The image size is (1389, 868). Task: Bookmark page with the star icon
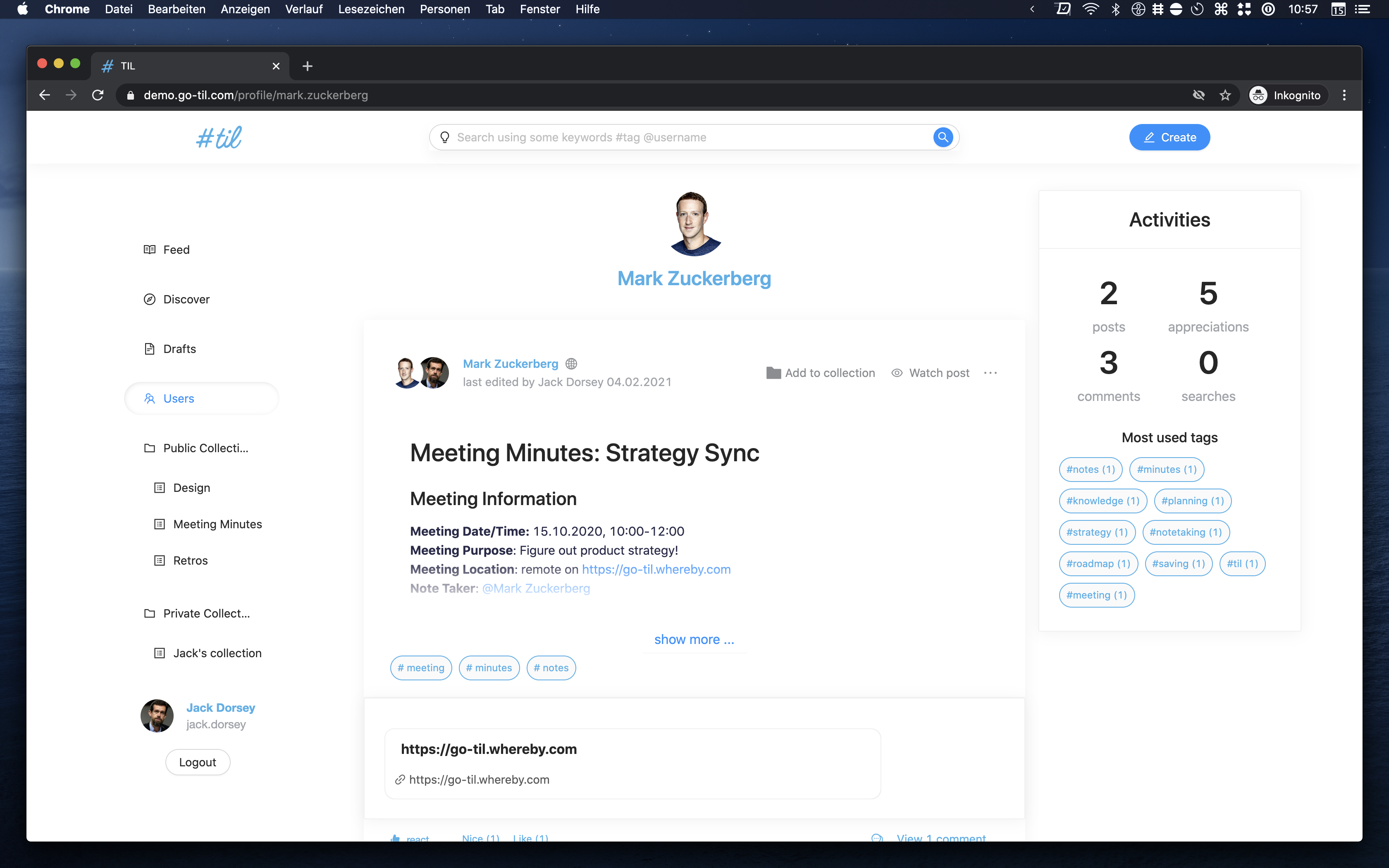coord(1225,95)
